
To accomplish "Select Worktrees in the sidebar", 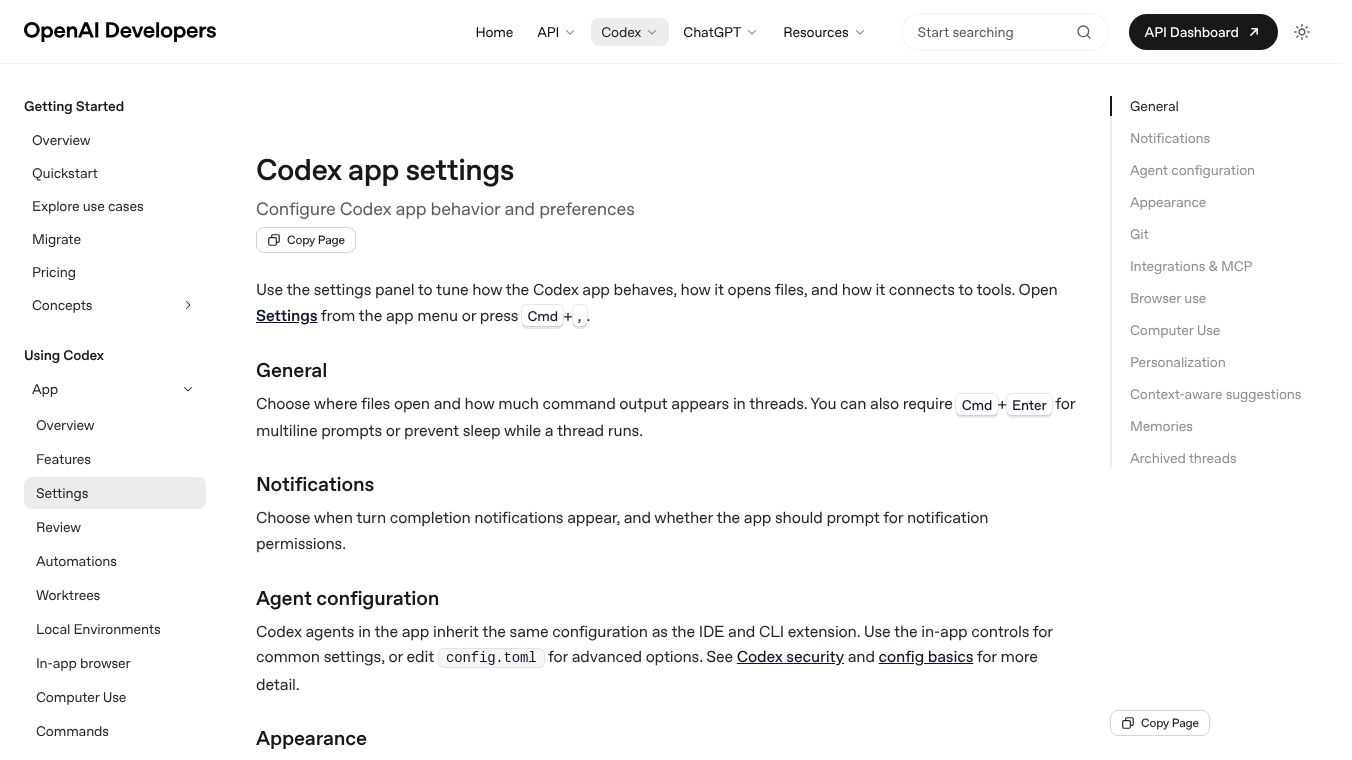I will tap(68, 595).
